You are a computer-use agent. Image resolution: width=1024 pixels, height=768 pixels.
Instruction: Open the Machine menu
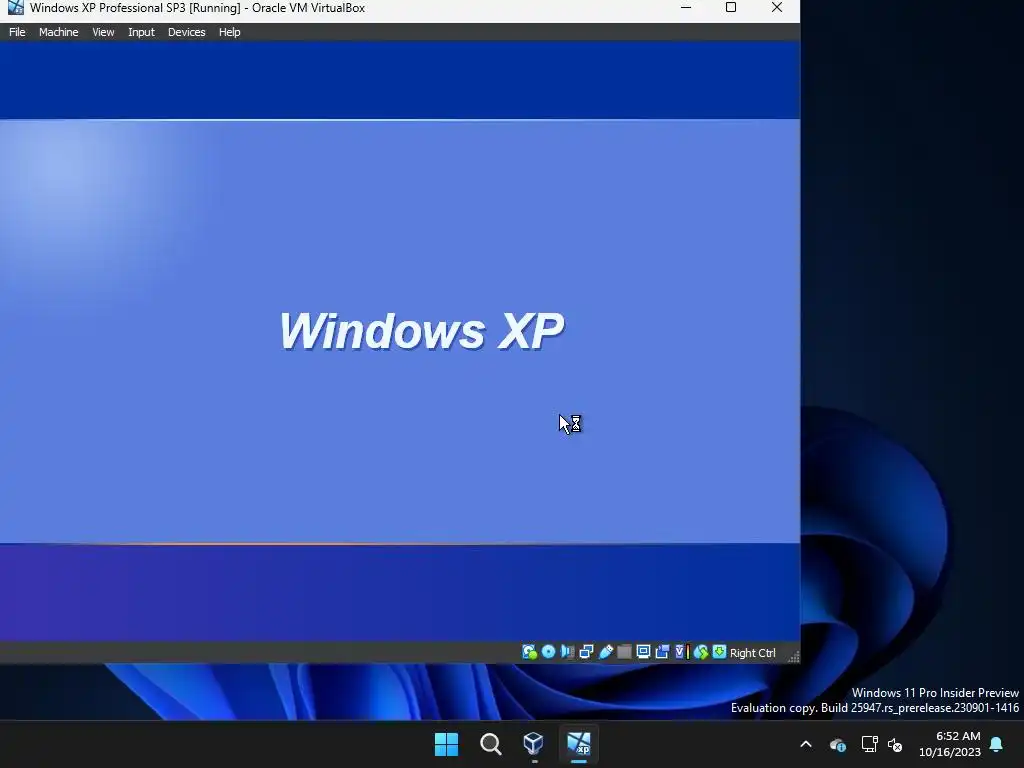click(58, 32)
